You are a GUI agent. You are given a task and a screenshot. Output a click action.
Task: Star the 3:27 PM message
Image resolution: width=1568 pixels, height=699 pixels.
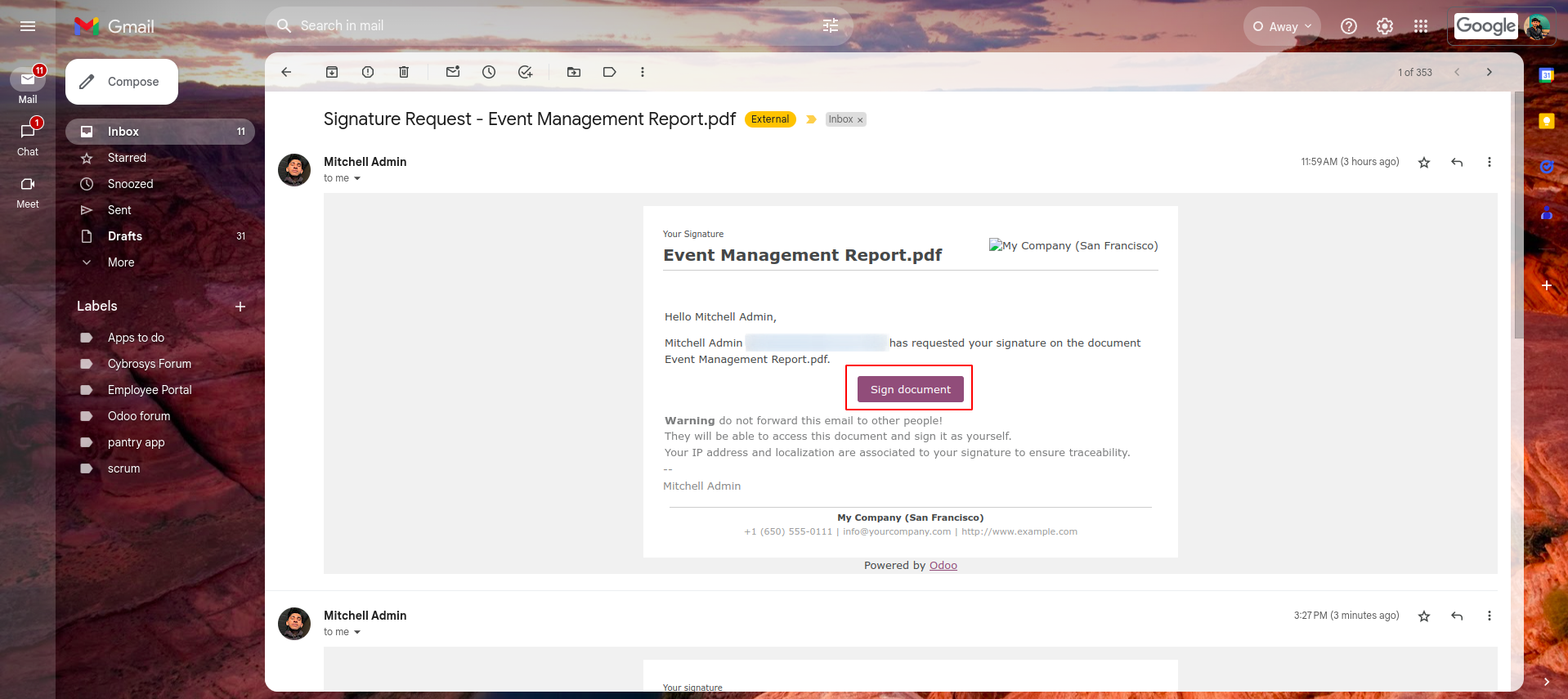click(1424, 616)
